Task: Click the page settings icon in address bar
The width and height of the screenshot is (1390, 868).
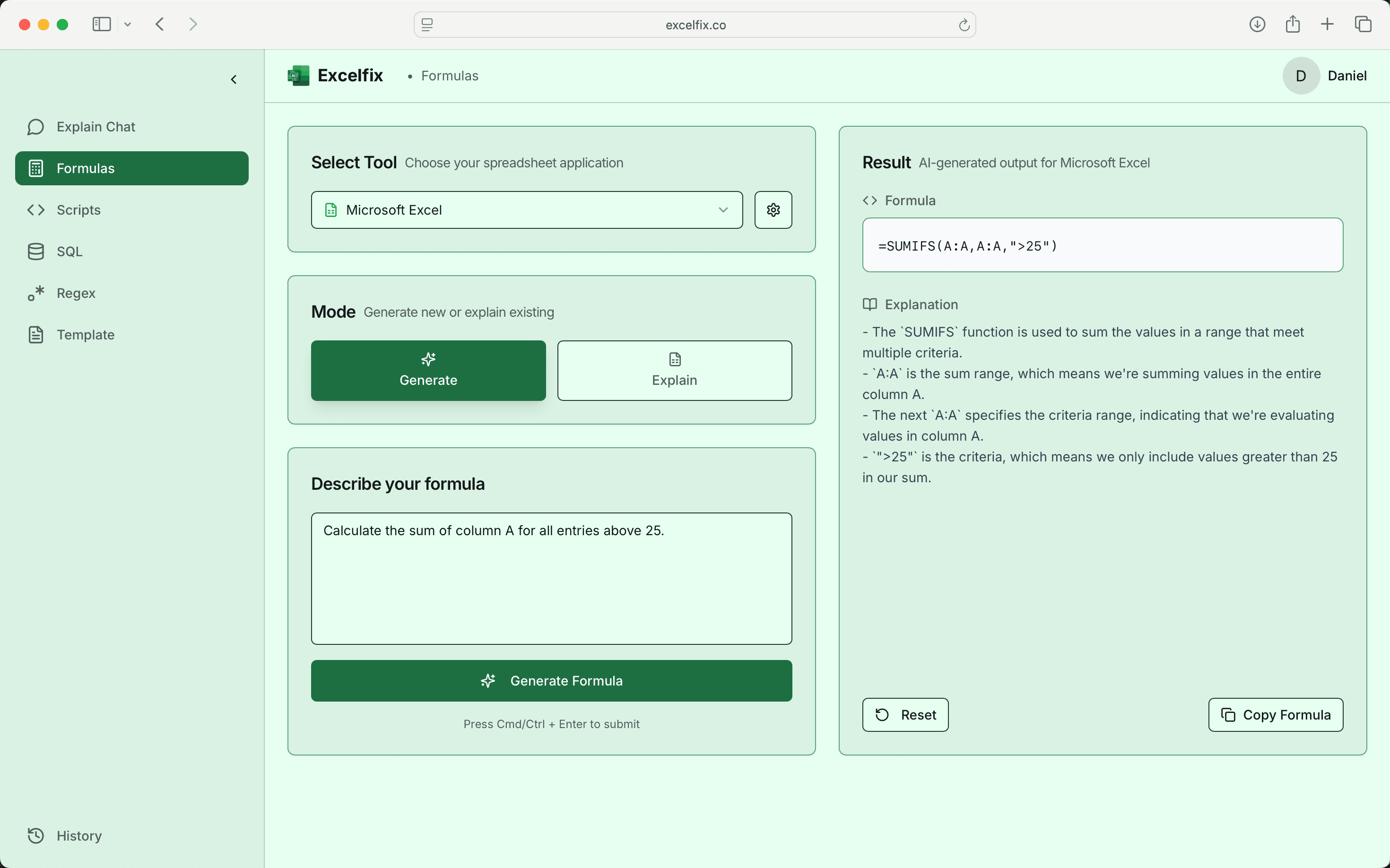Action: 427,25
